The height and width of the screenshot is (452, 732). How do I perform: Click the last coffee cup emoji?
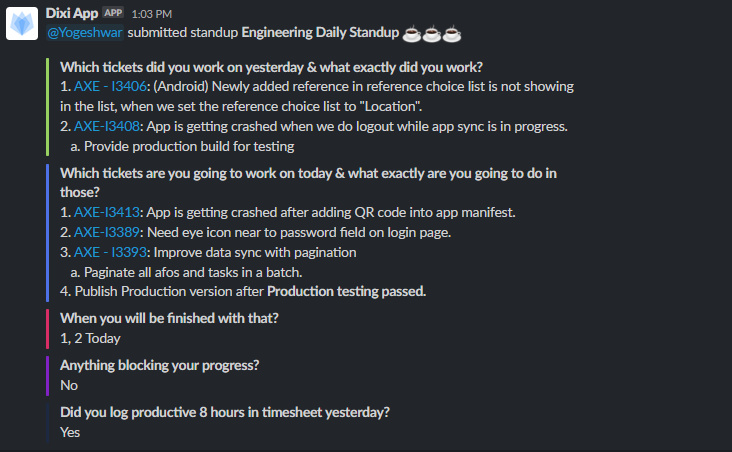click(452, 34)
